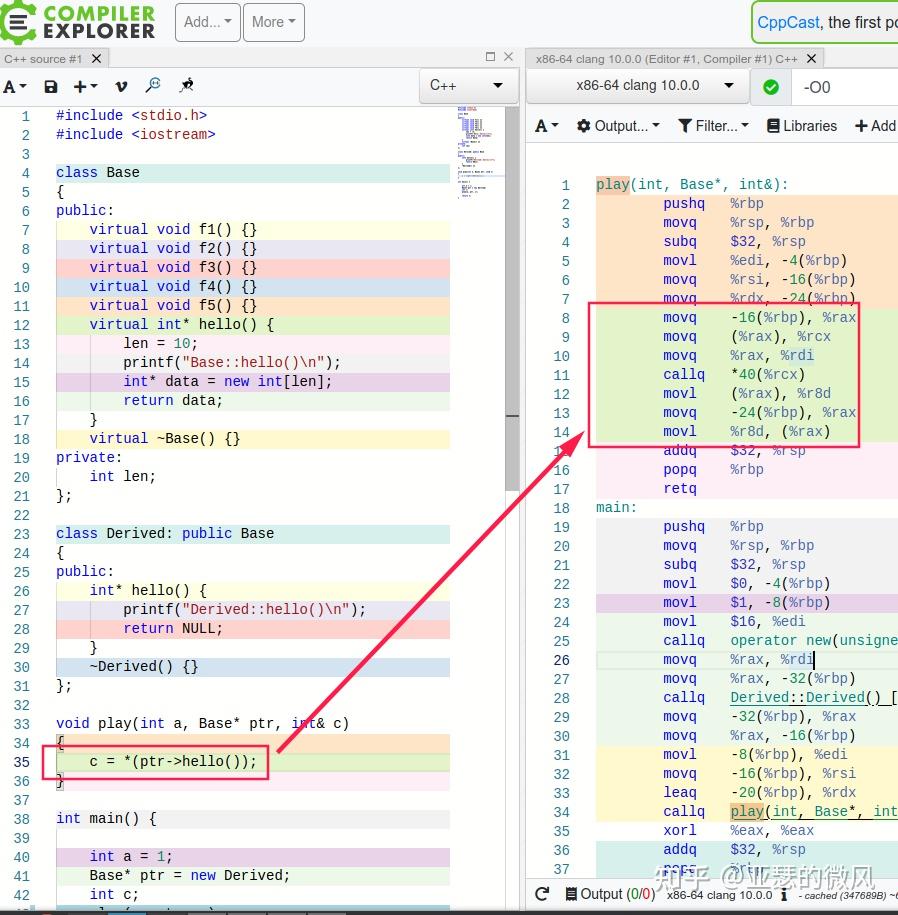Select the C++ source #1 tab
Screen dimensions: 898x915
click(43, 59)
